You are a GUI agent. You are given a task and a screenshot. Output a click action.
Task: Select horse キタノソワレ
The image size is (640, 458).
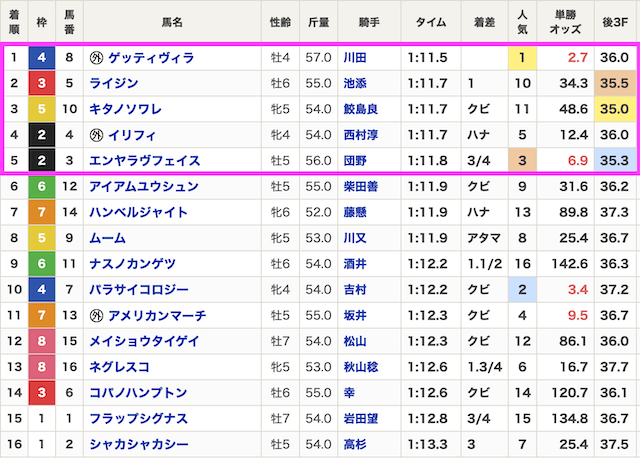coord(126,109)
